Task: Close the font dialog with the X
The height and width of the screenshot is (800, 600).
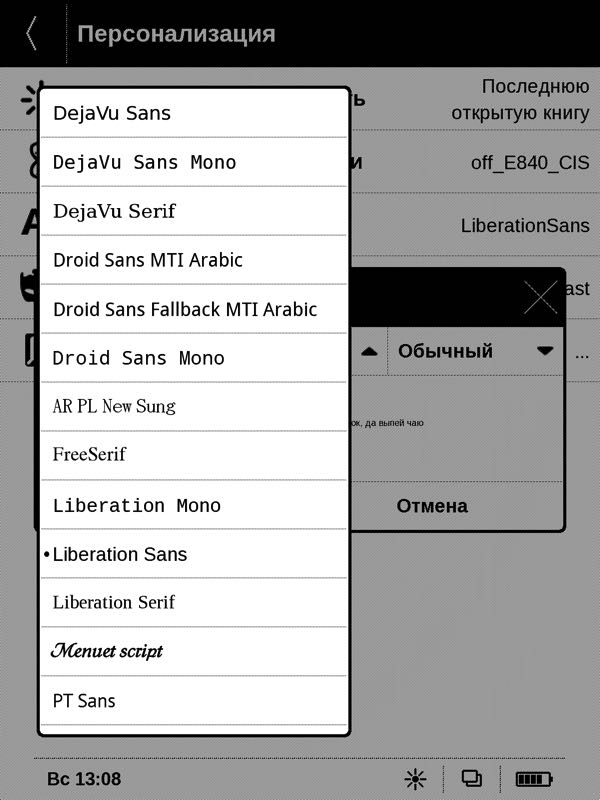Action: tap(540, 297)
